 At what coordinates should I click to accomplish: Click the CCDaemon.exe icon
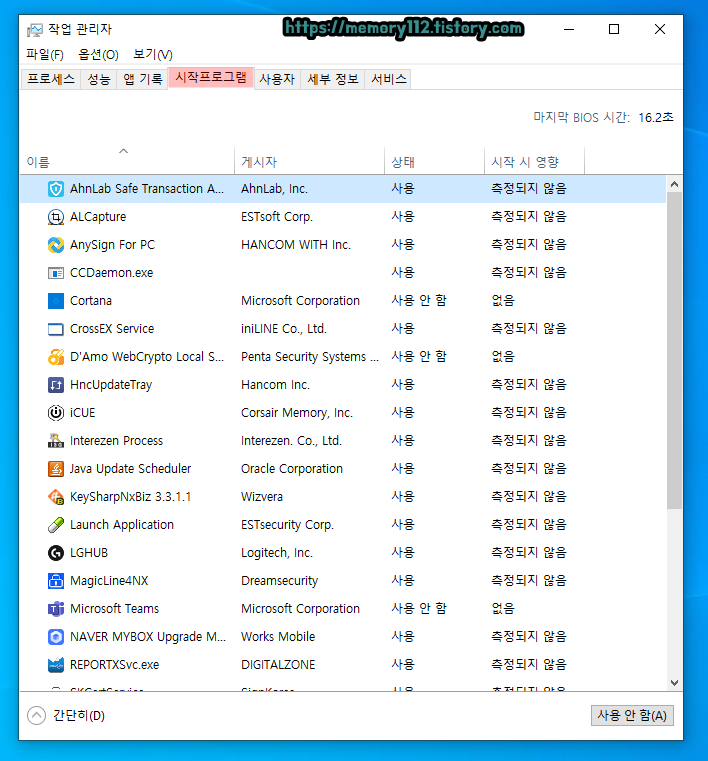[x=56, y=273]
